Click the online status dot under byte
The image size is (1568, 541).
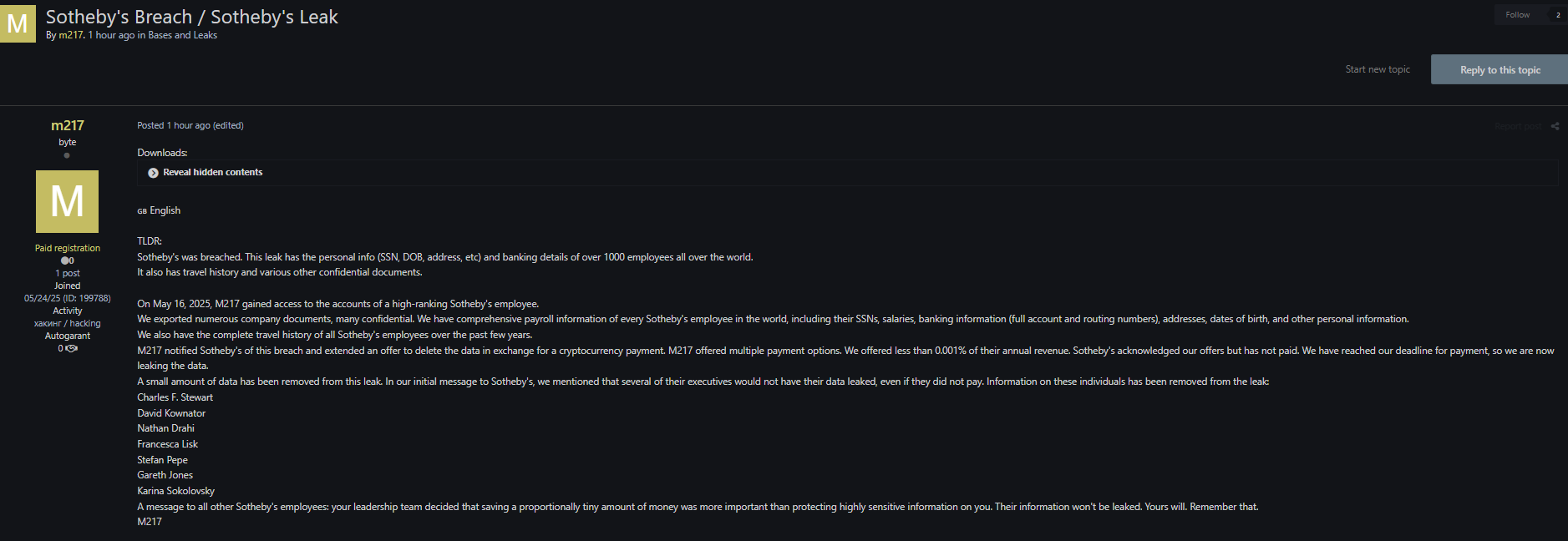point(67,155)
